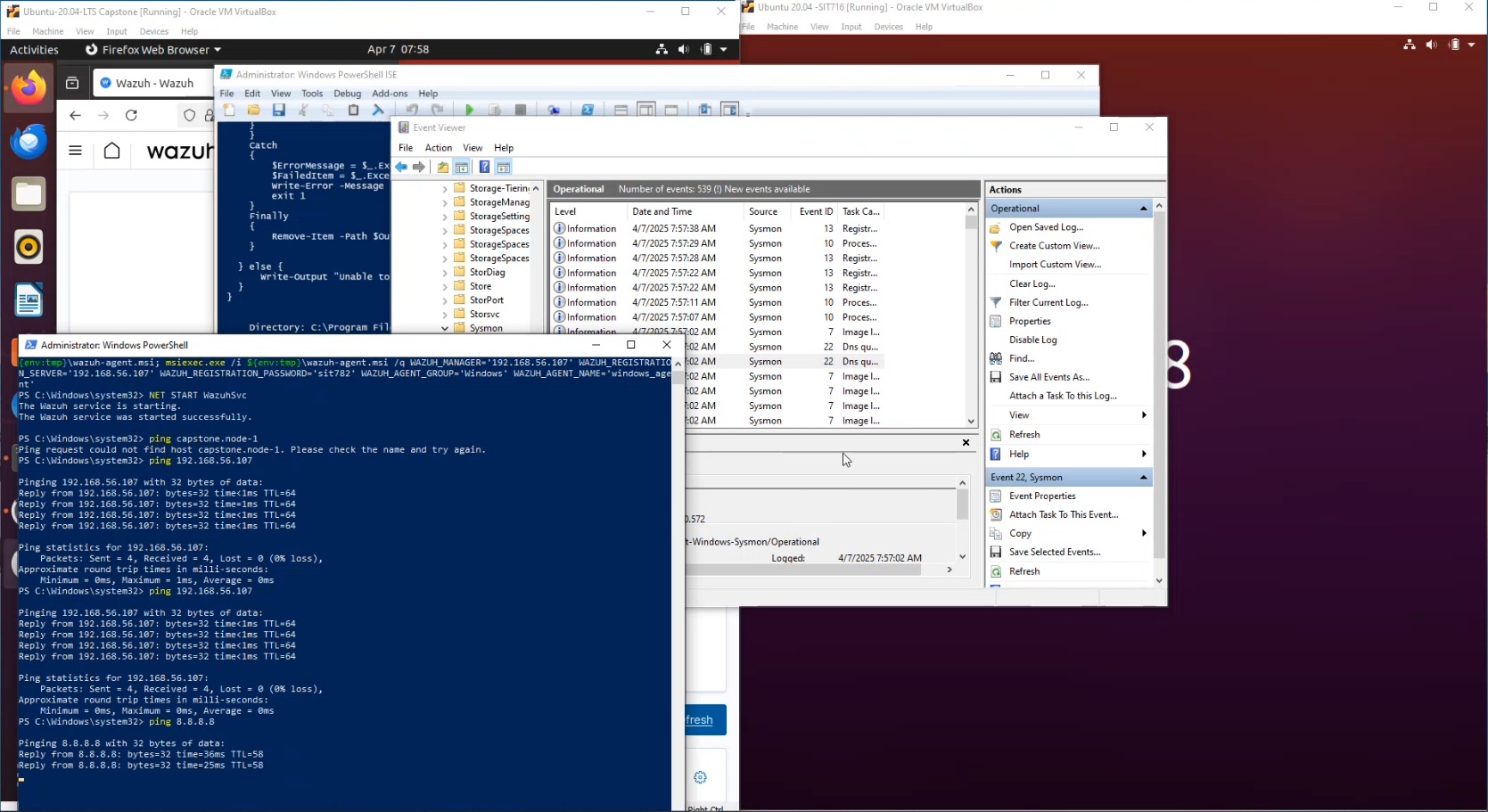
Task: Open the Files app from the Ubuntu dock
Action: click(29, 193)
